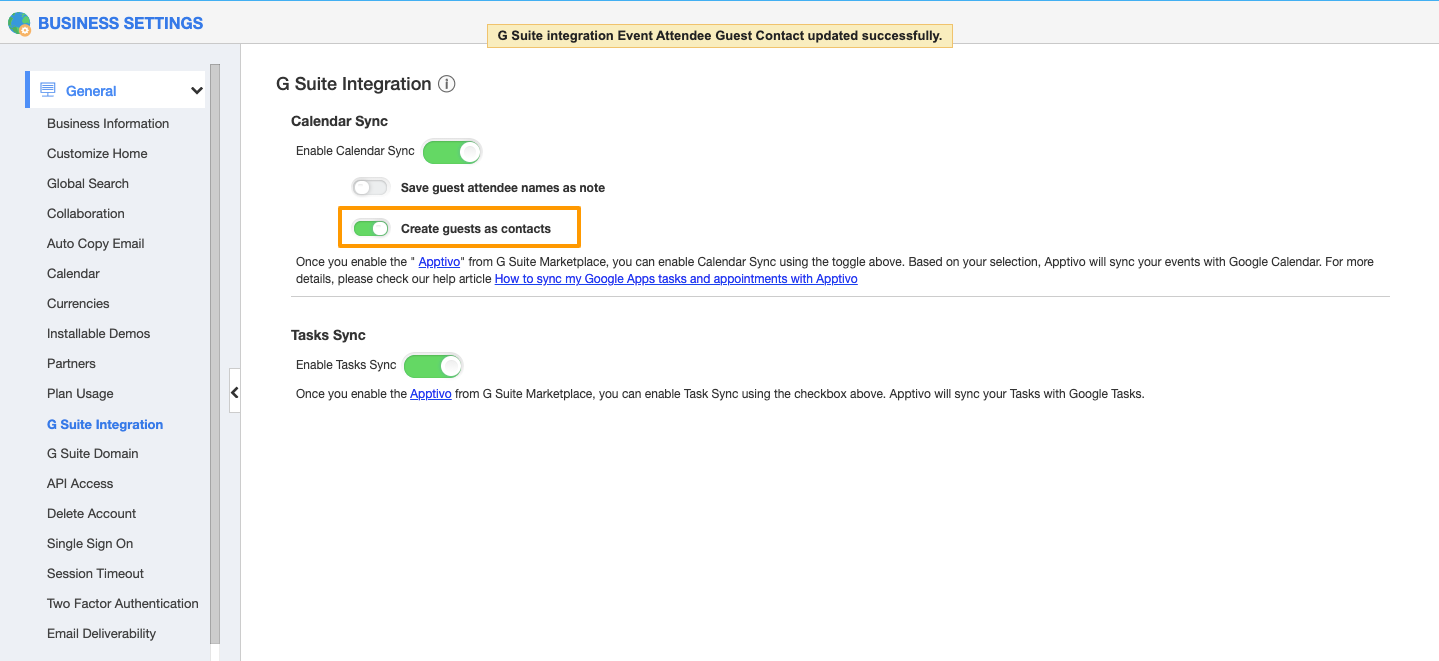
Task: Open Two Factor Authentication settings
Action: [123, 603]
